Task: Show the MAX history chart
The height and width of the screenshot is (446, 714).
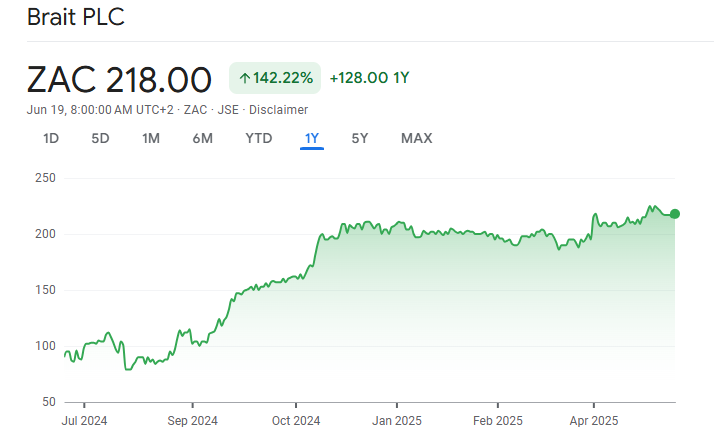Action: tap(417, 138)
